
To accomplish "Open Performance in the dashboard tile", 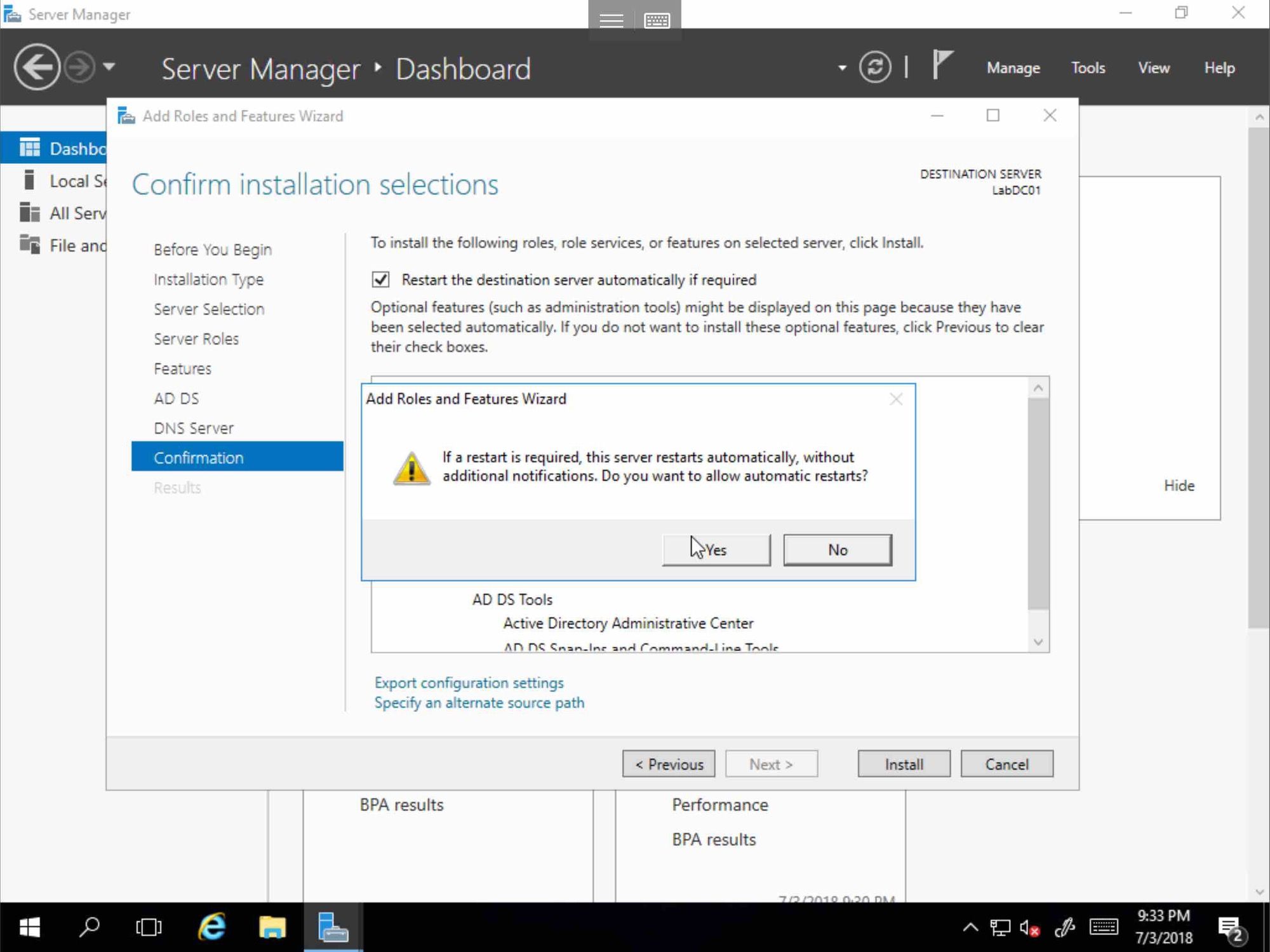I will click(720, 805).
